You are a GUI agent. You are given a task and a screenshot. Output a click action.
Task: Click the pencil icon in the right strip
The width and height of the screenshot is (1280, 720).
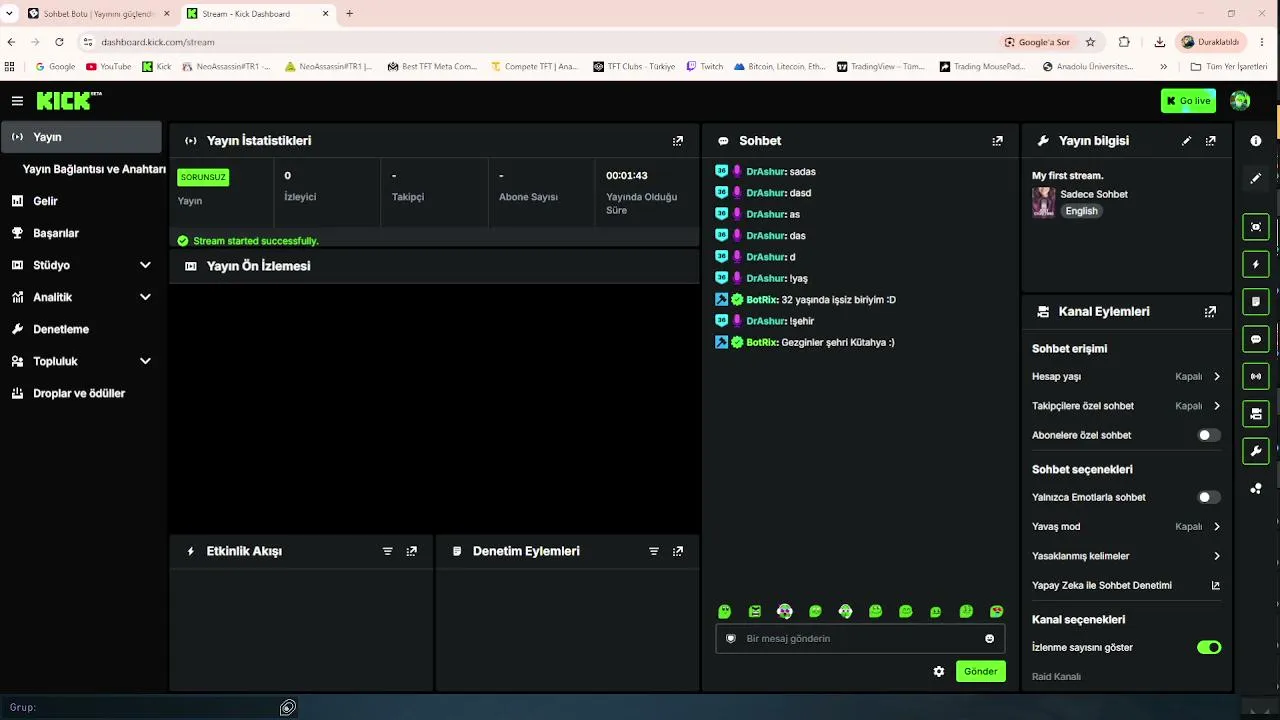(x=1256, y=178)
